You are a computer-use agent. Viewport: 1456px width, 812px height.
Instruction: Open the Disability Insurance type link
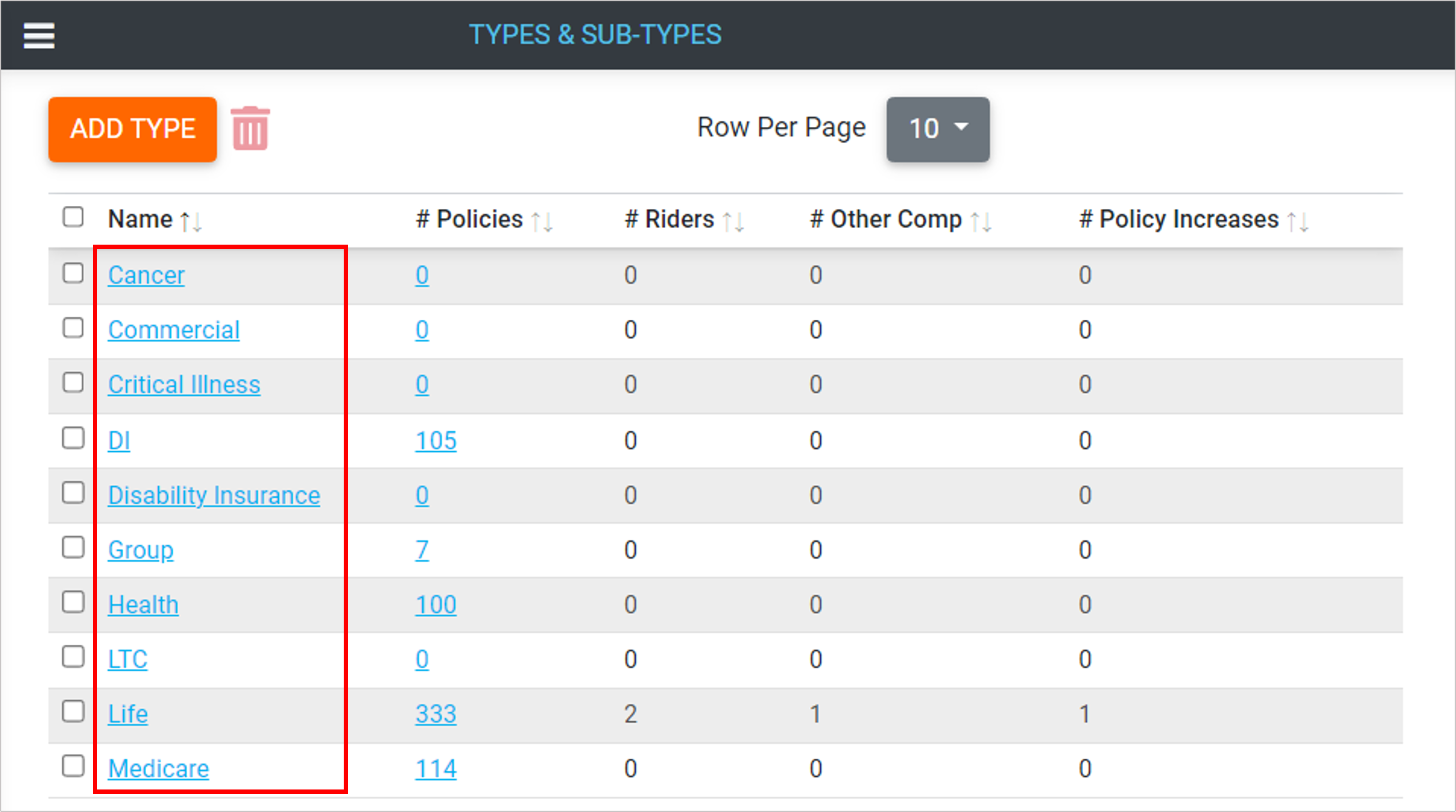click(214, 495)
